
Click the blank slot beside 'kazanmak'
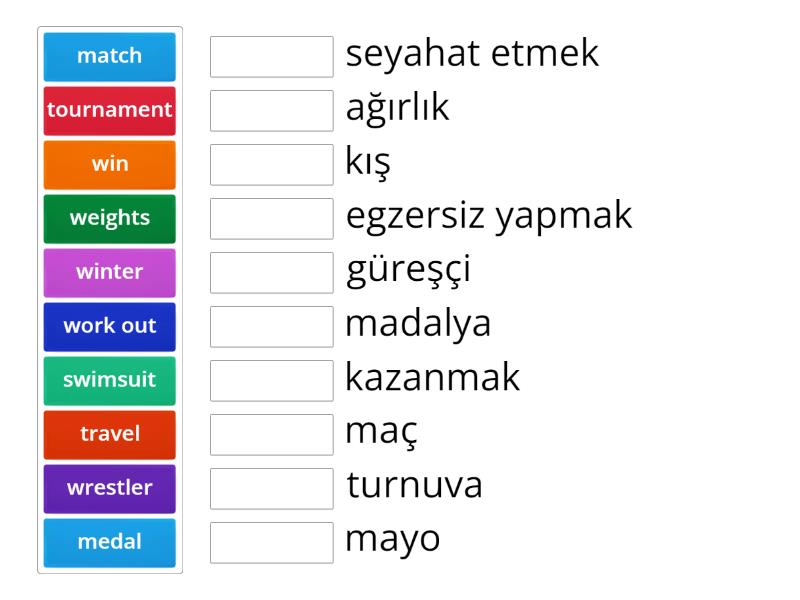[x=272, y=381]
